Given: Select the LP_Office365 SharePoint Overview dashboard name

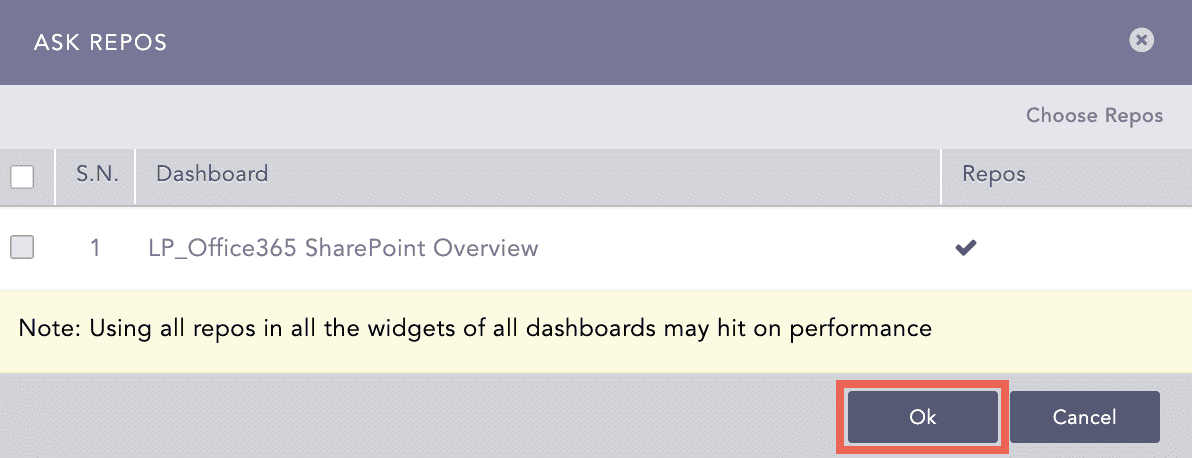Looking at the screenshot, I should tap(342, 248).
